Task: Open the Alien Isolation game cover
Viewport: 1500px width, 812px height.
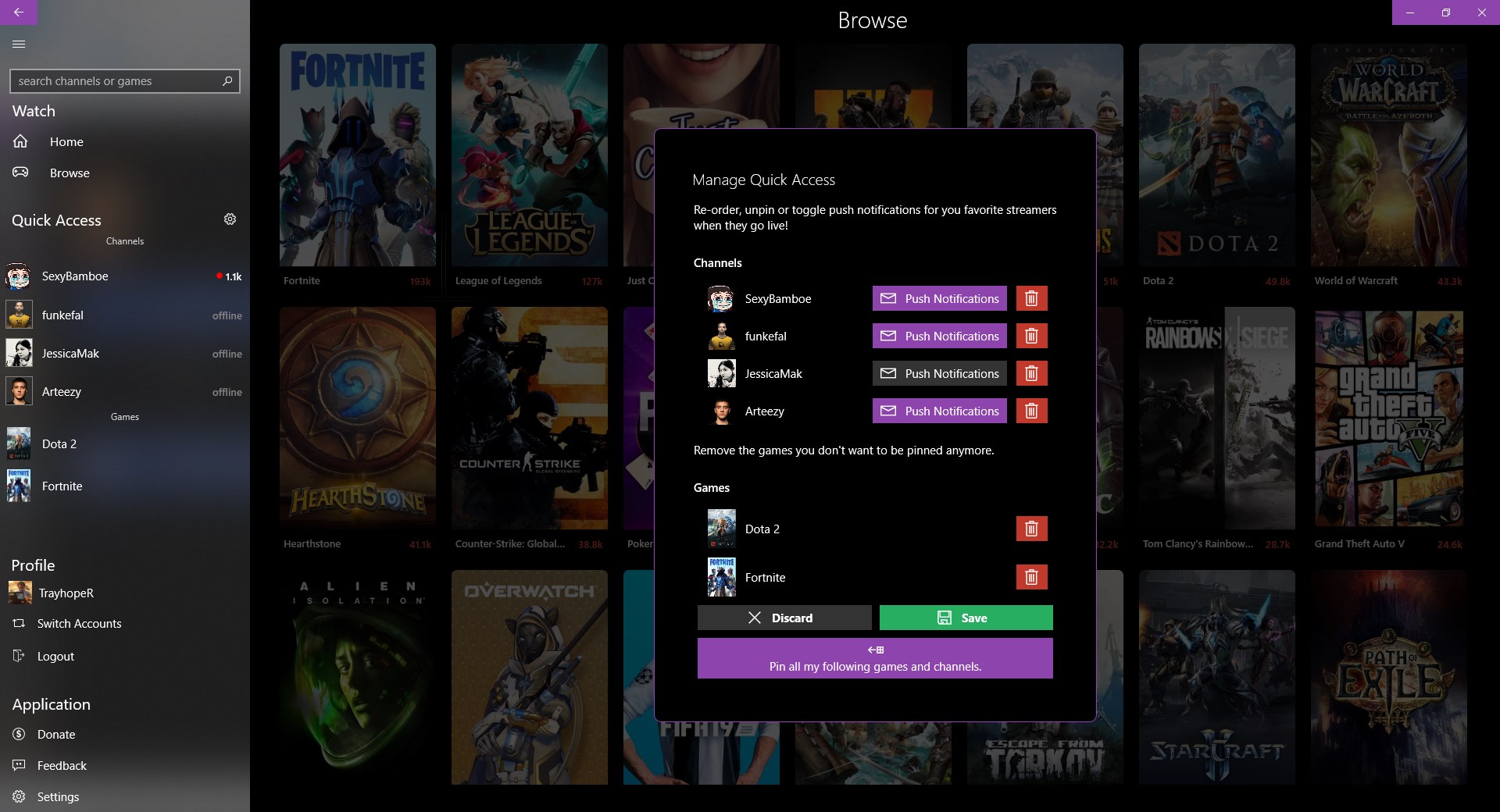Action: coord(358,677)
